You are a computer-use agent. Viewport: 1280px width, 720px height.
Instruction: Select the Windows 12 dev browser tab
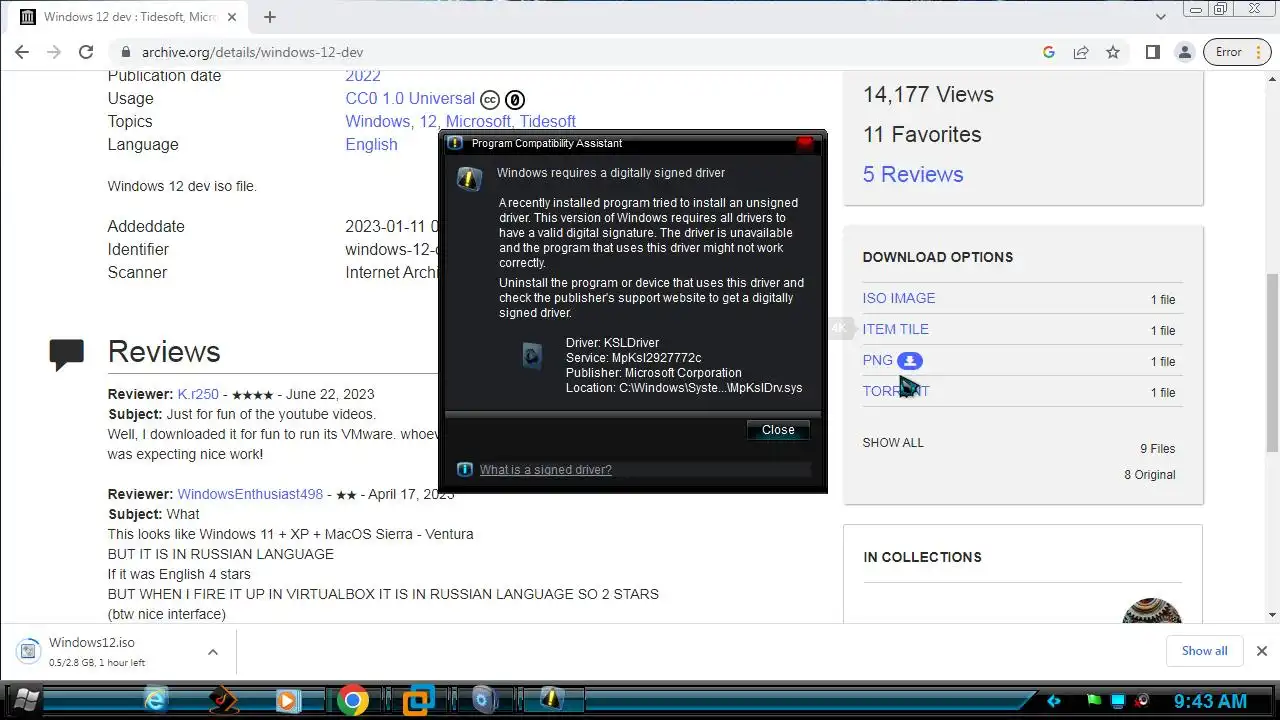point(129,17)
